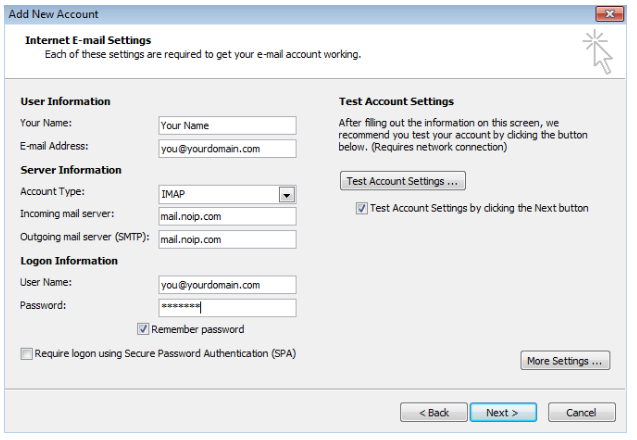The image size is (637, 440).
Task: Enable Require logon using SPA checkbox
Action: click(x=26, y=353)
